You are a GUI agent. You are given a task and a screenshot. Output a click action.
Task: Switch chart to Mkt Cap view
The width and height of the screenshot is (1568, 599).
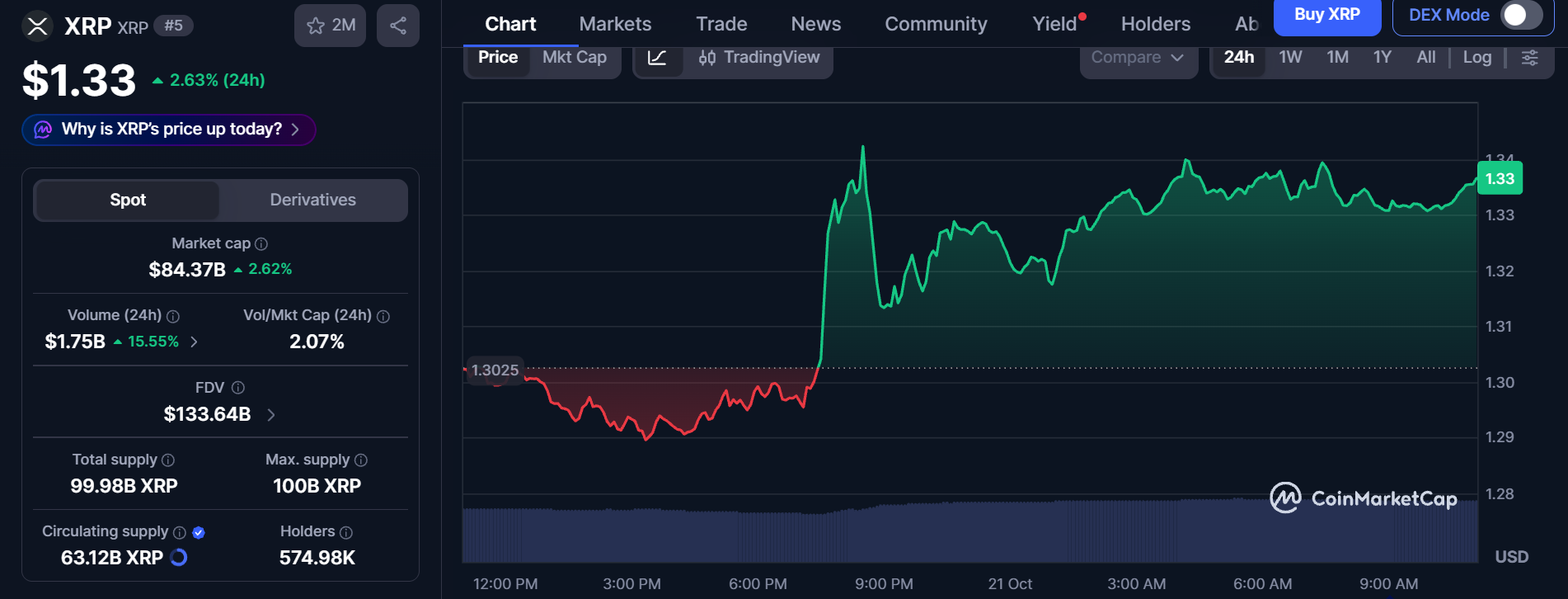coord(575,58)
